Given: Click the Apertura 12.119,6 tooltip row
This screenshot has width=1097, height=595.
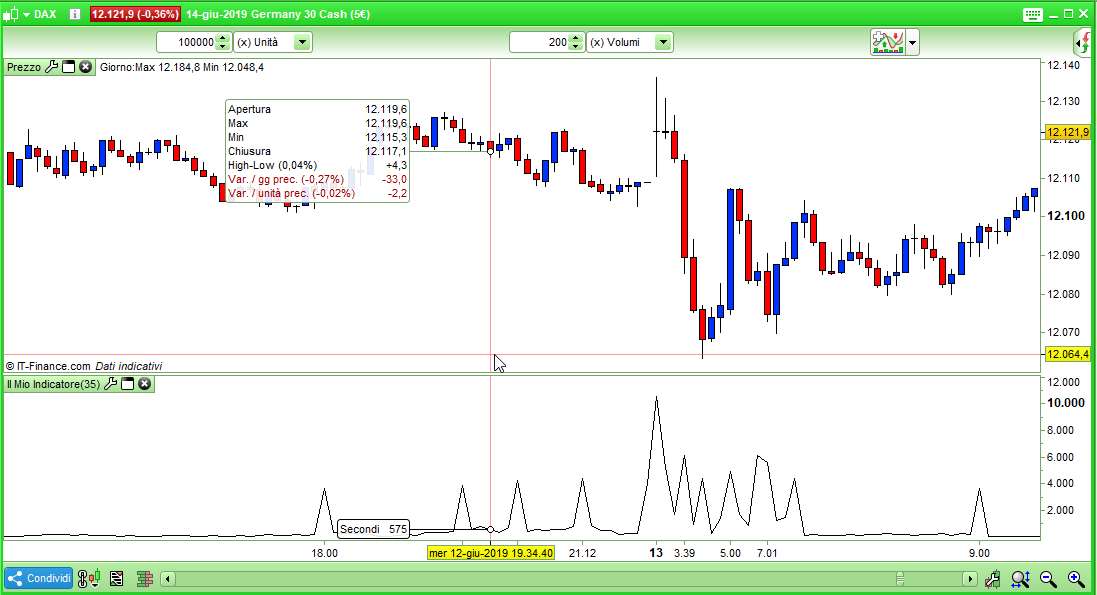Looking at the screenshot, I should click(x=317, y=109).
